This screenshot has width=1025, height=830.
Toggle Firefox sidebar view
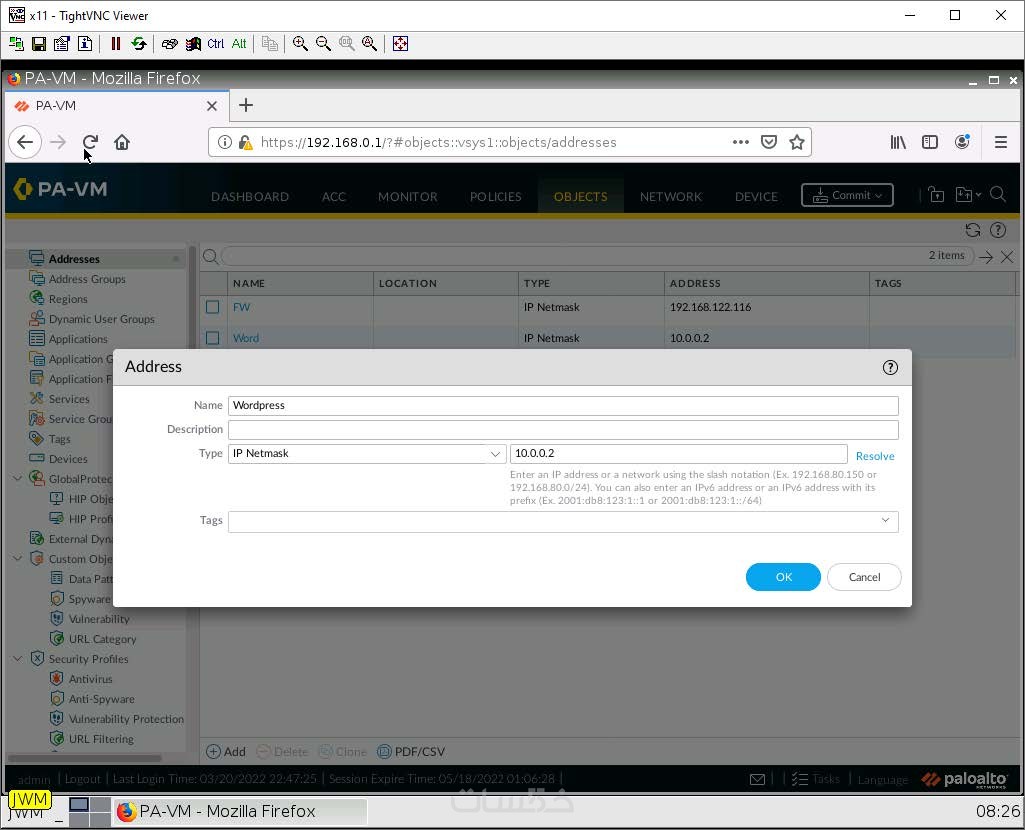coord(930,142)
